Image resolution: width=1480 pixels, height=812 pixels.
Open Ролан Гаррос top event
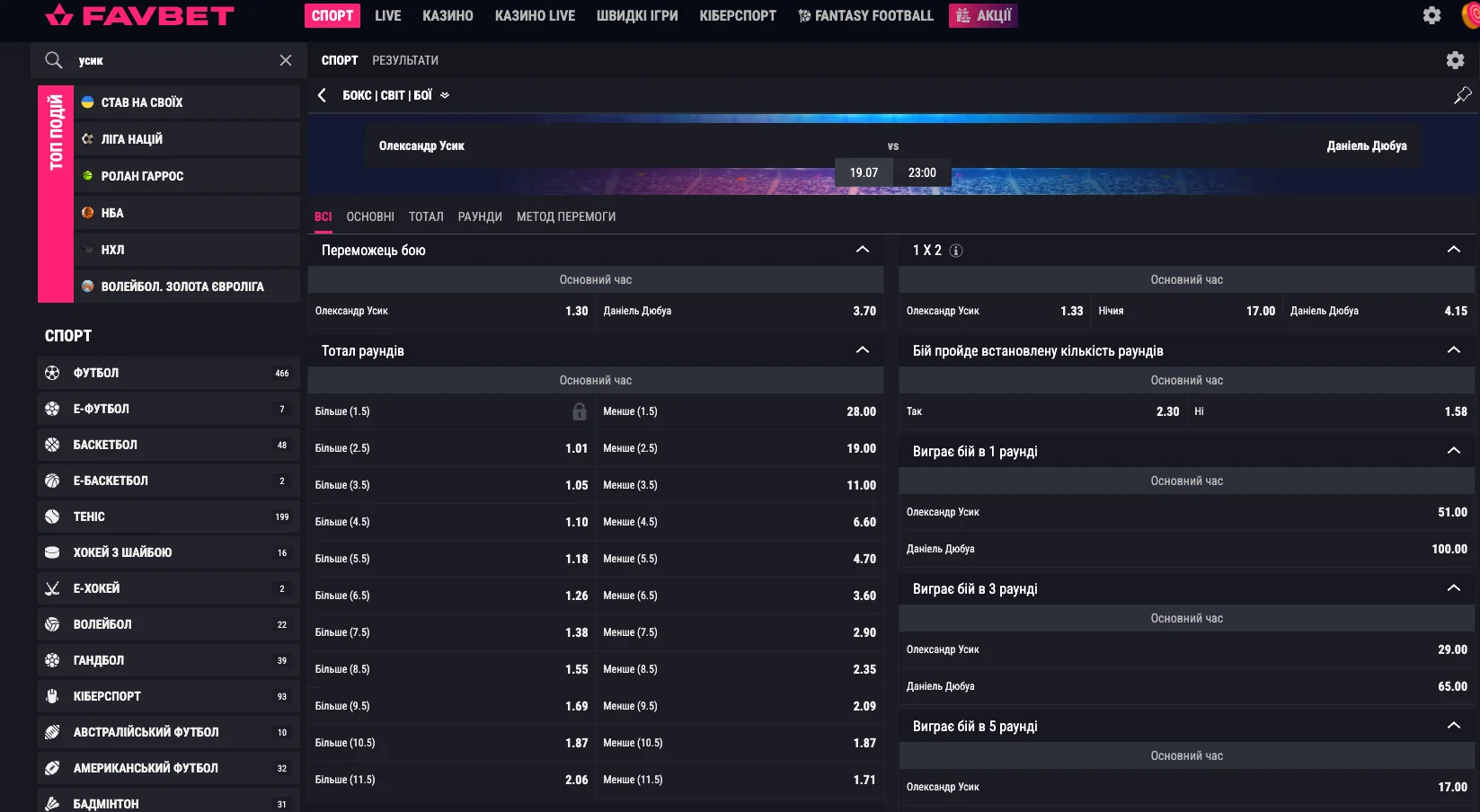(187, 176)
